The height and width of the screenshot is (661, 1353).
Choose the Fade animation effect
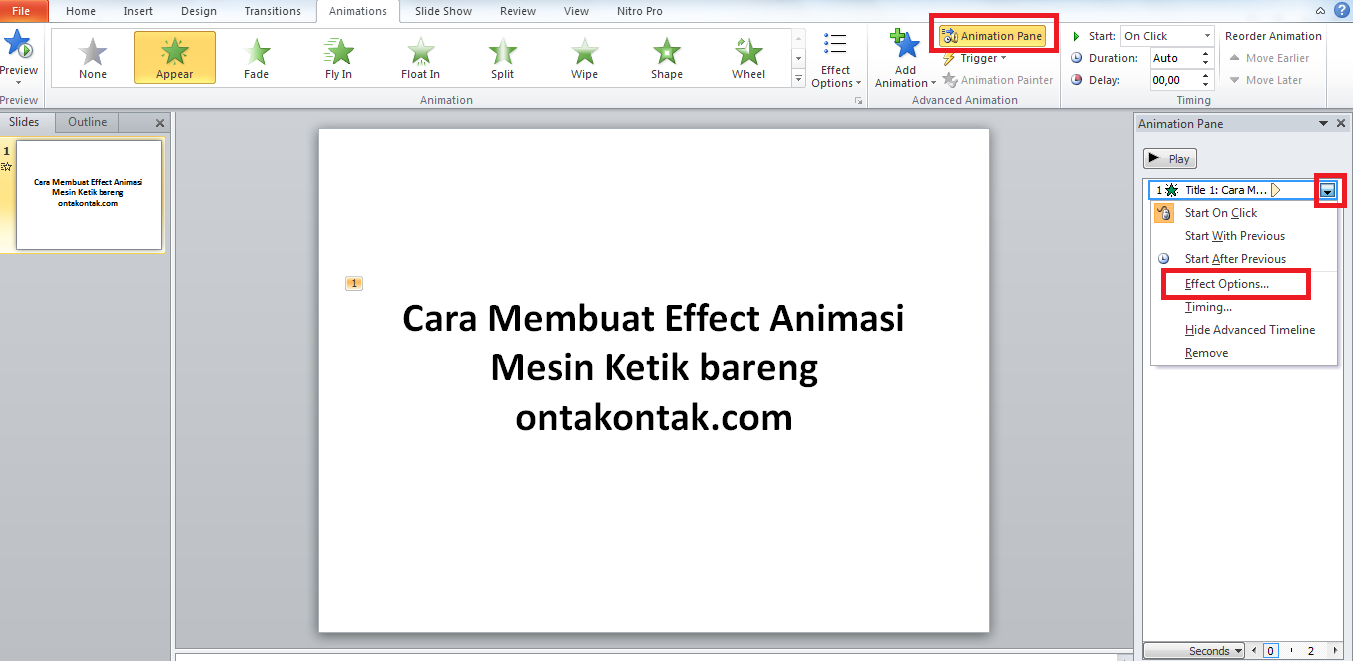point(257,58)
